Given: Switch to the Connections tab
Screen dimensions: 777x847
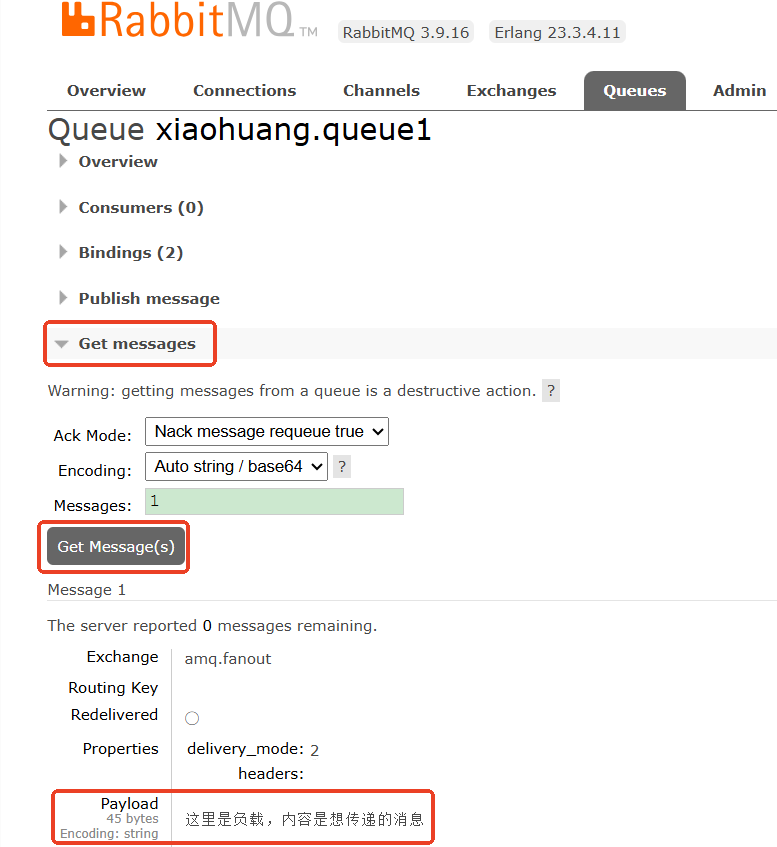Looking at the screenshot, I should click(x=245, y=91).
